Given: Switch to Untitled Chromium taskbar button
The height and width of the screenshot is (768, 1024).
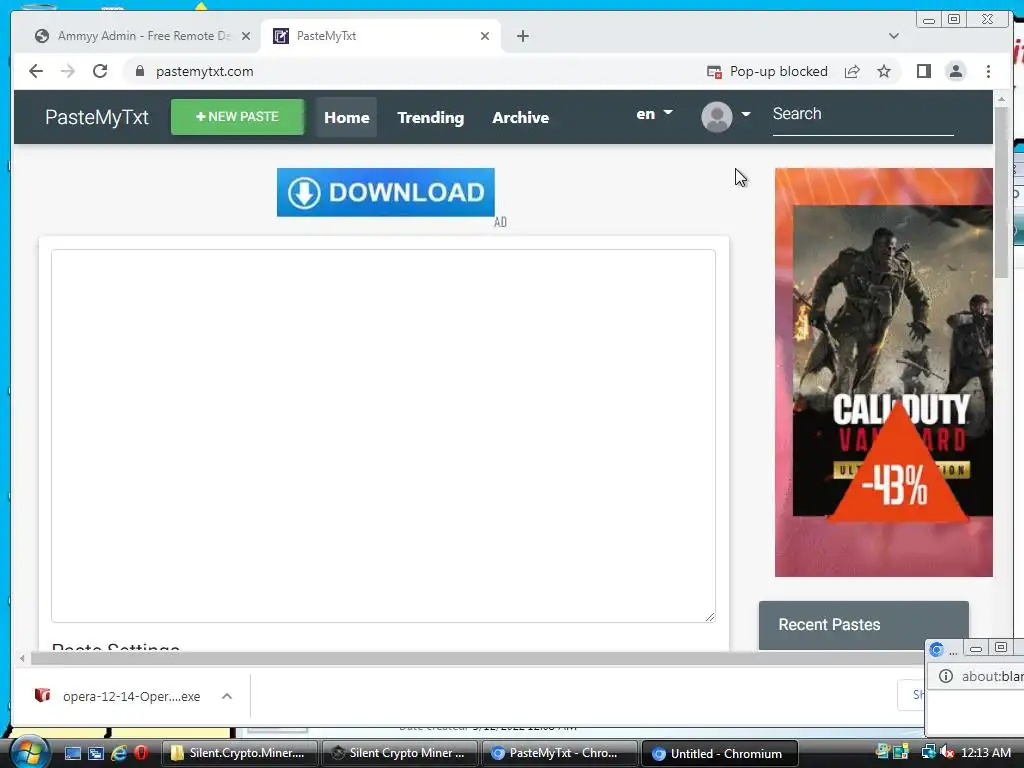Looking at the screenshot, I should tap(720, 753).
